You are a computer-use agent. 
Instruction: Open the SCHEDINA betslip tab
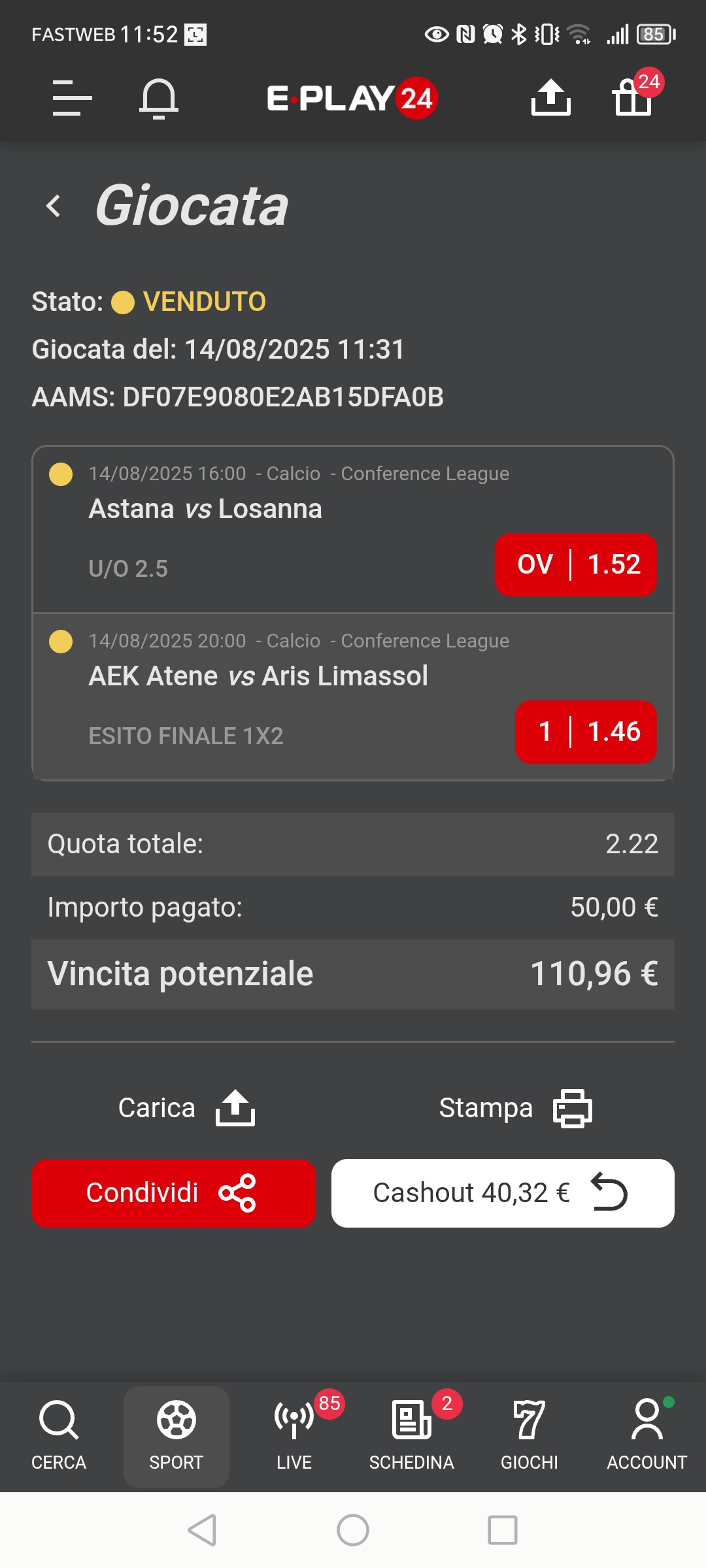(412, 1436)
